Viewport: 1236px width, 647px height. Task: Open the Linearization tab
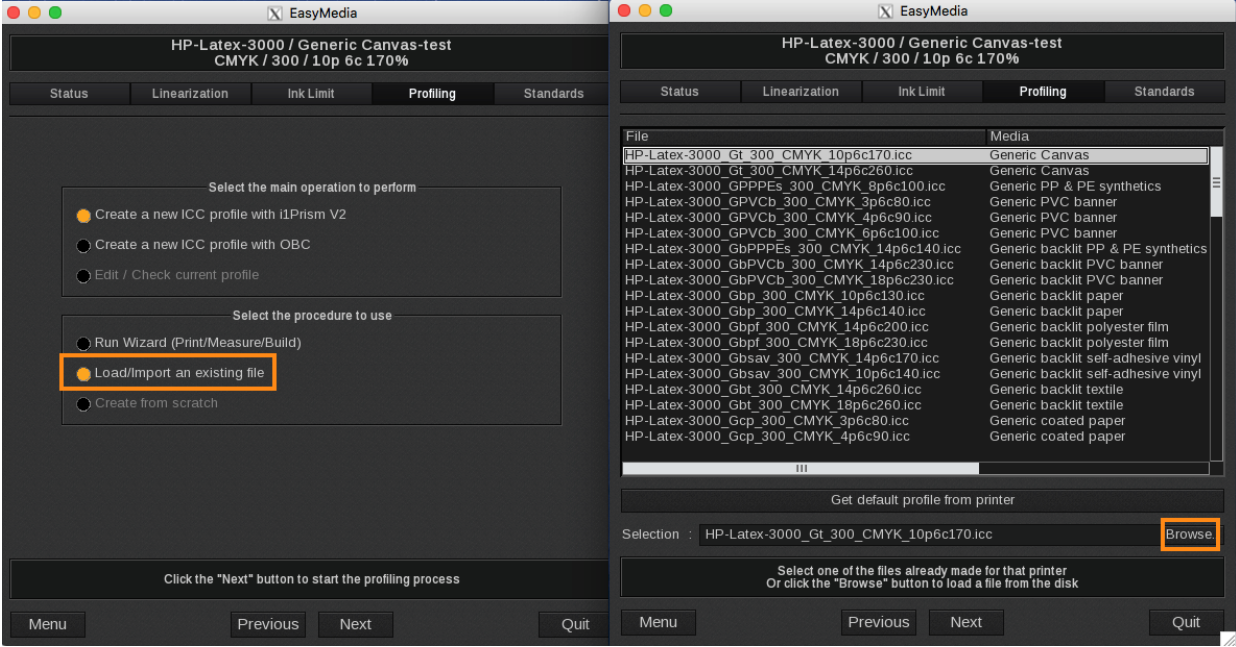tap(190, 93)
